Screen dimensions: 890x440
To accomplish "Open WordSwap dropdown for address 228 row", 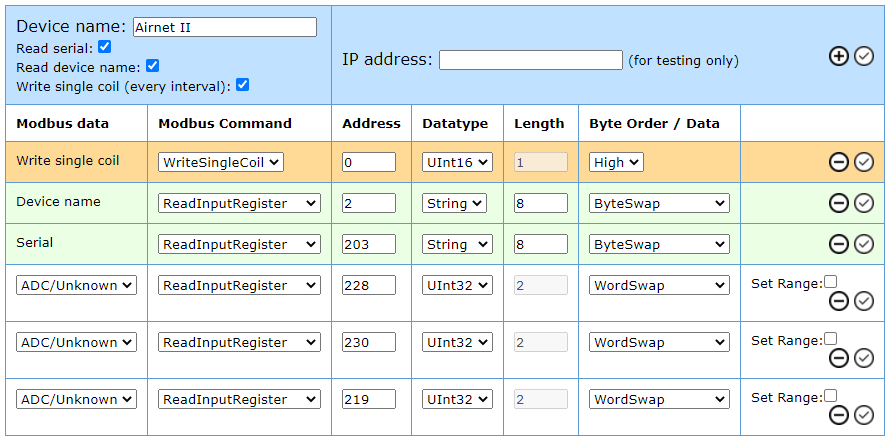I will pyautogui.click(x=659, y=285).
